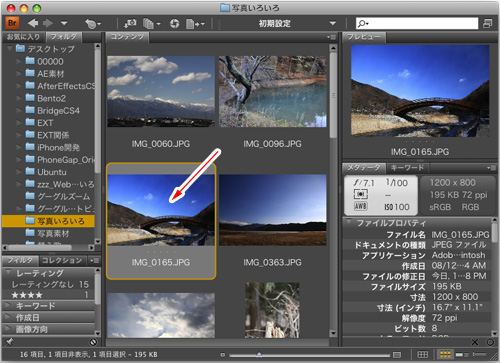
Task: Select the Ubuntu folder
Action: pos(46,172)
